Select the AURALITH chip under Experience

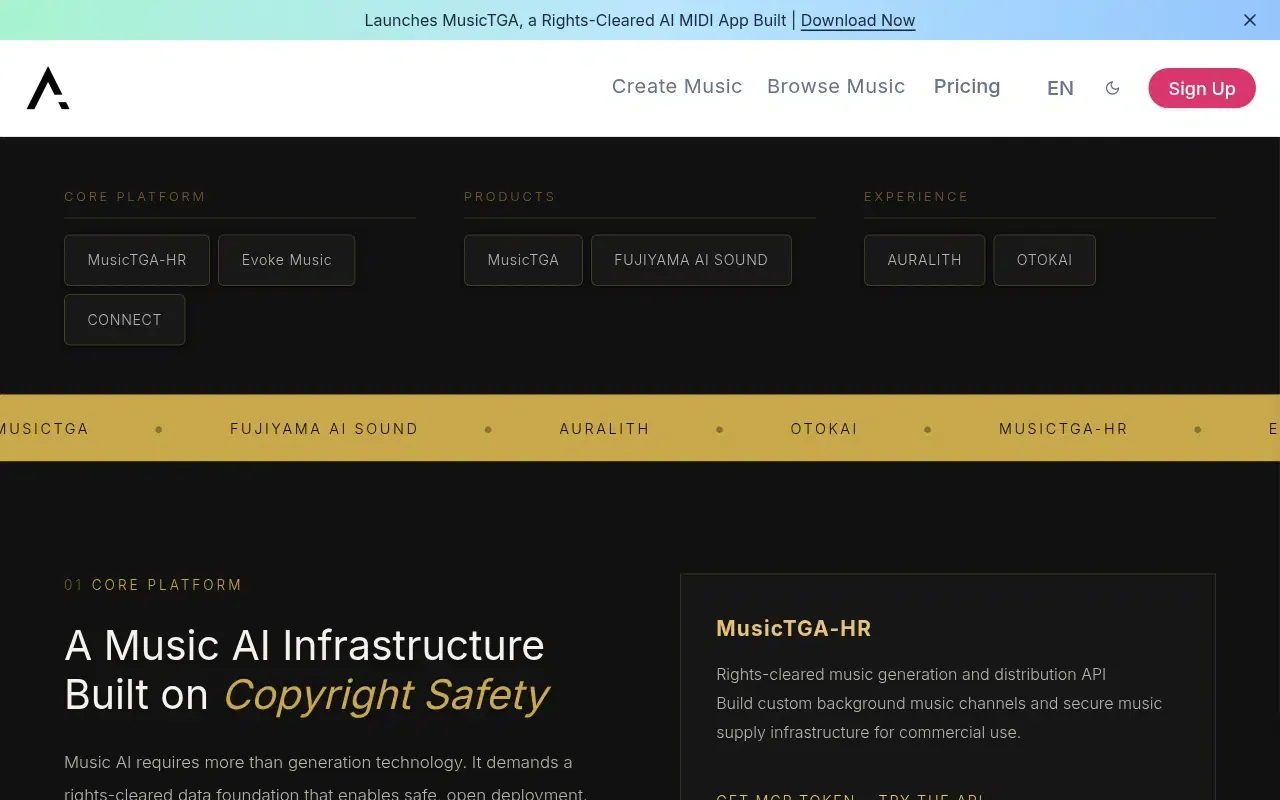pyautogui.click(x=924, y=260)
